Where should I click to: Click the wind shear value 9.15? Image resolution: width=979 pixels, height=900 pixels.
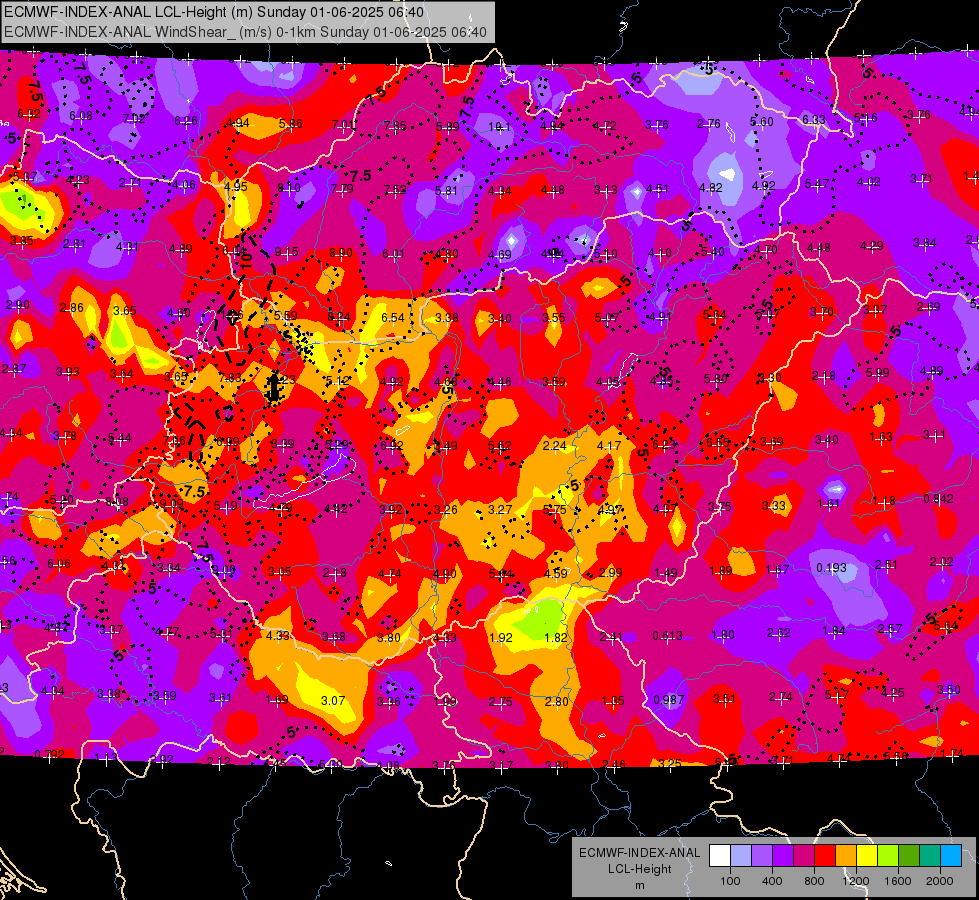tap(286, 252)
